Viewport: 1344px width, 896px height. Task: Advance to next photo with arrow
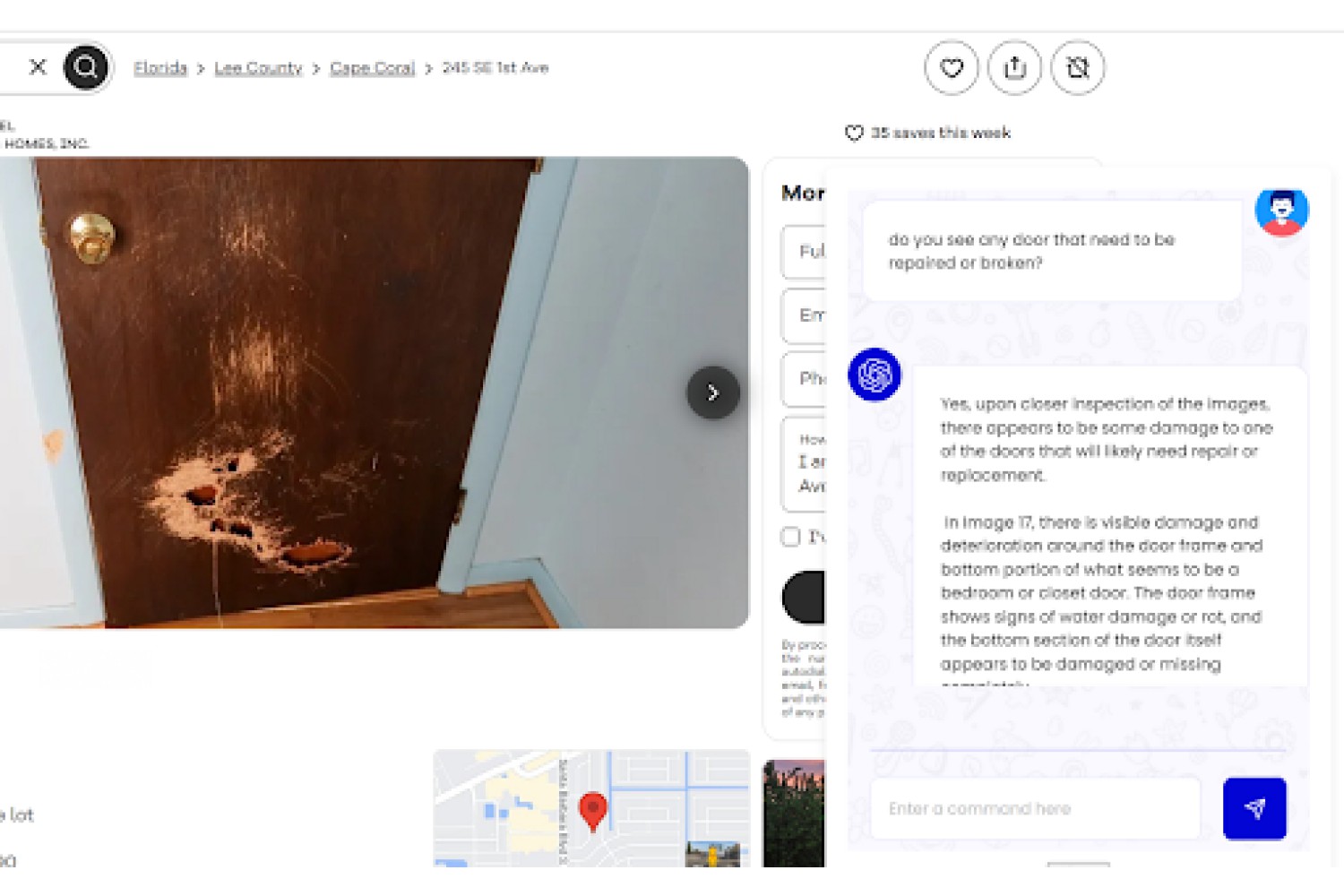713,392
